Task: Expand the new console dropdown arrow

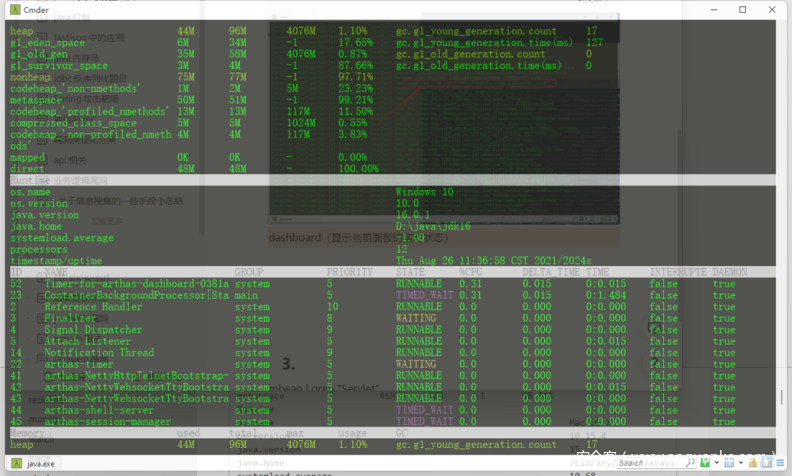Action: [717, 462]
